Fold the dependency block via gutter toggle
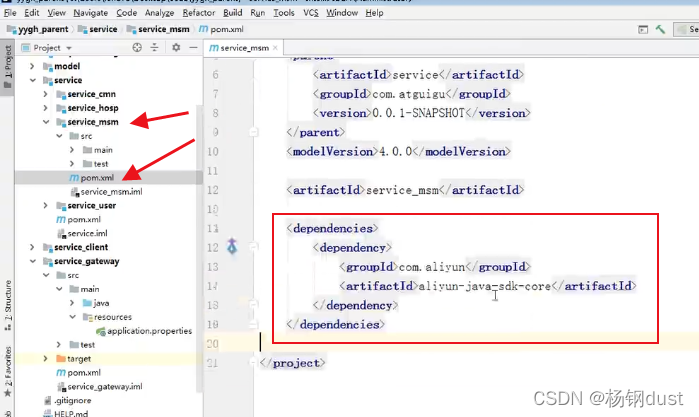Image resolution: width=699 pixels, height=417 pixels. point(253,246)
